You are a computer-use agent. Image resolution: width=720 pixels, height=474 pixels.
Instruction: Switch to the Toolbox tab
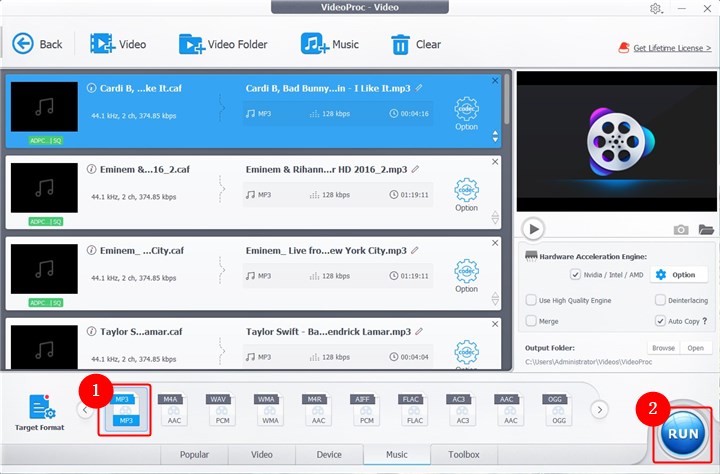click(464, 455)
